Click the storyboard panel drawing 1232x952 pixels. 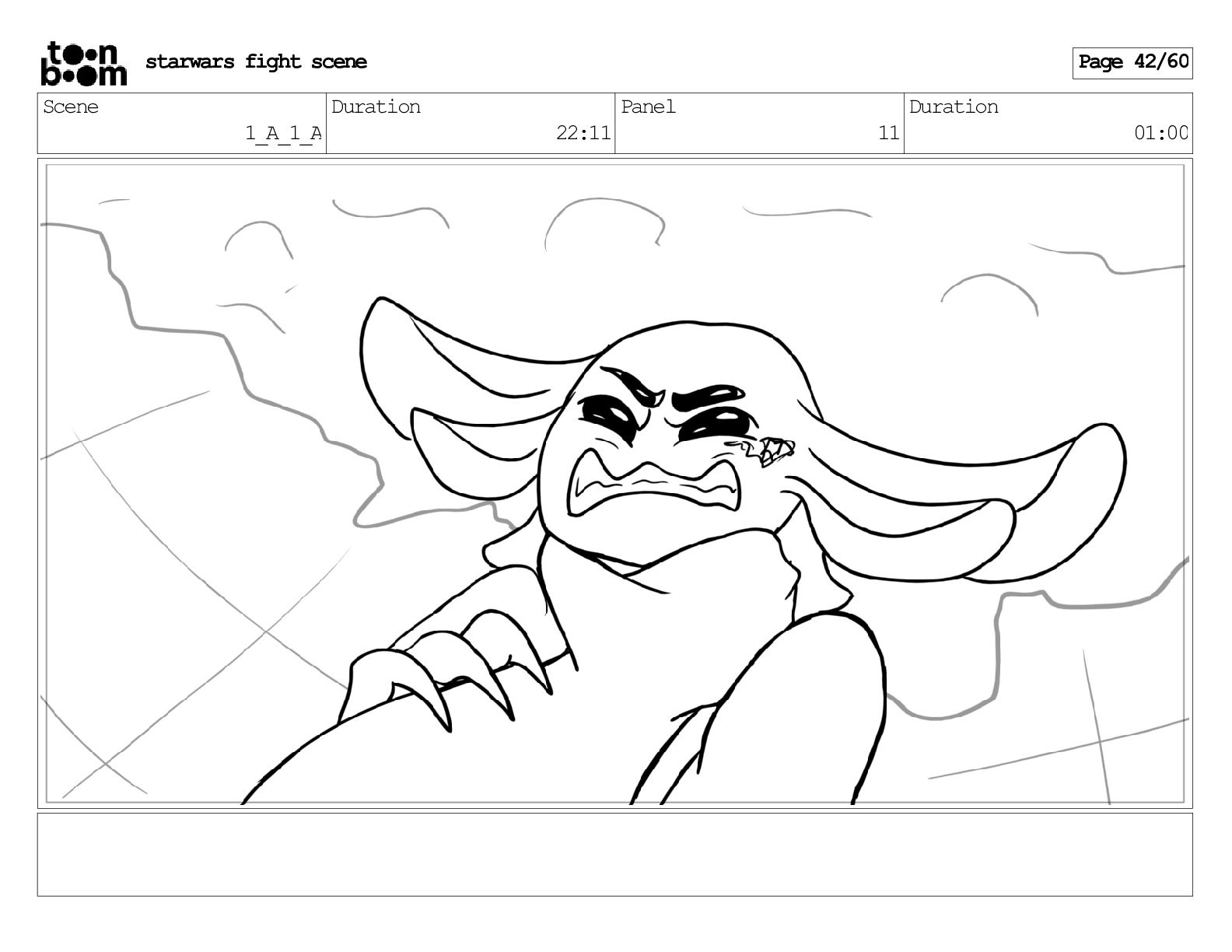click(614, 483)
